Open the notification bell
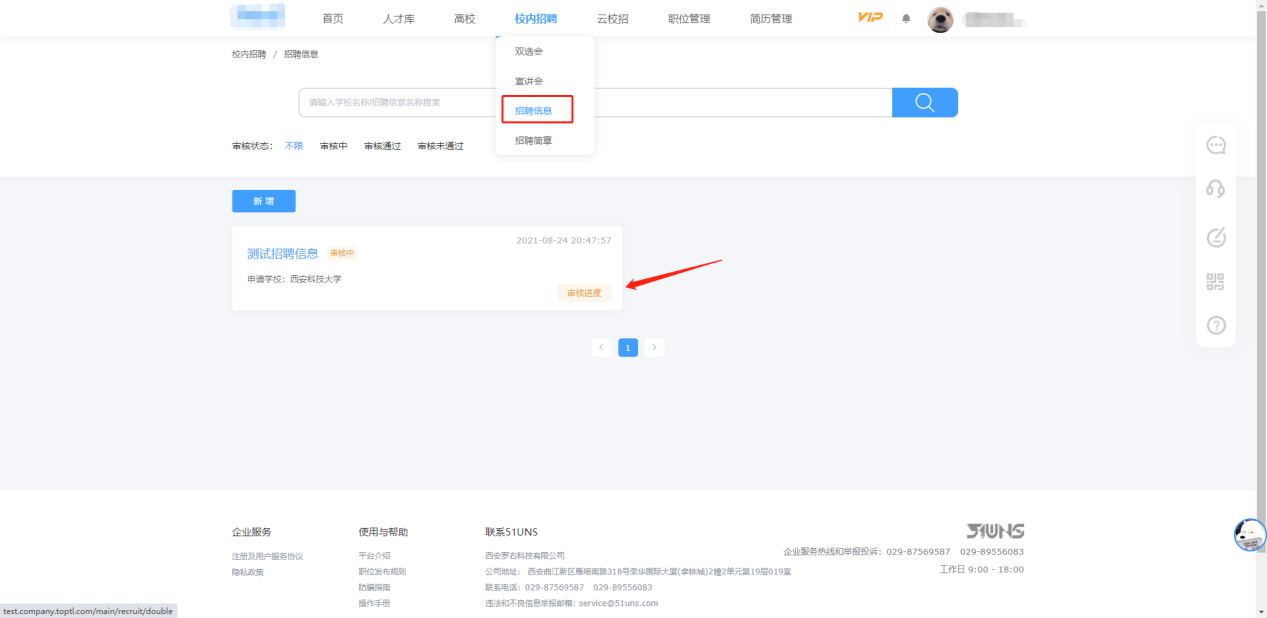1267x618 pixels. tap(906, 19)
